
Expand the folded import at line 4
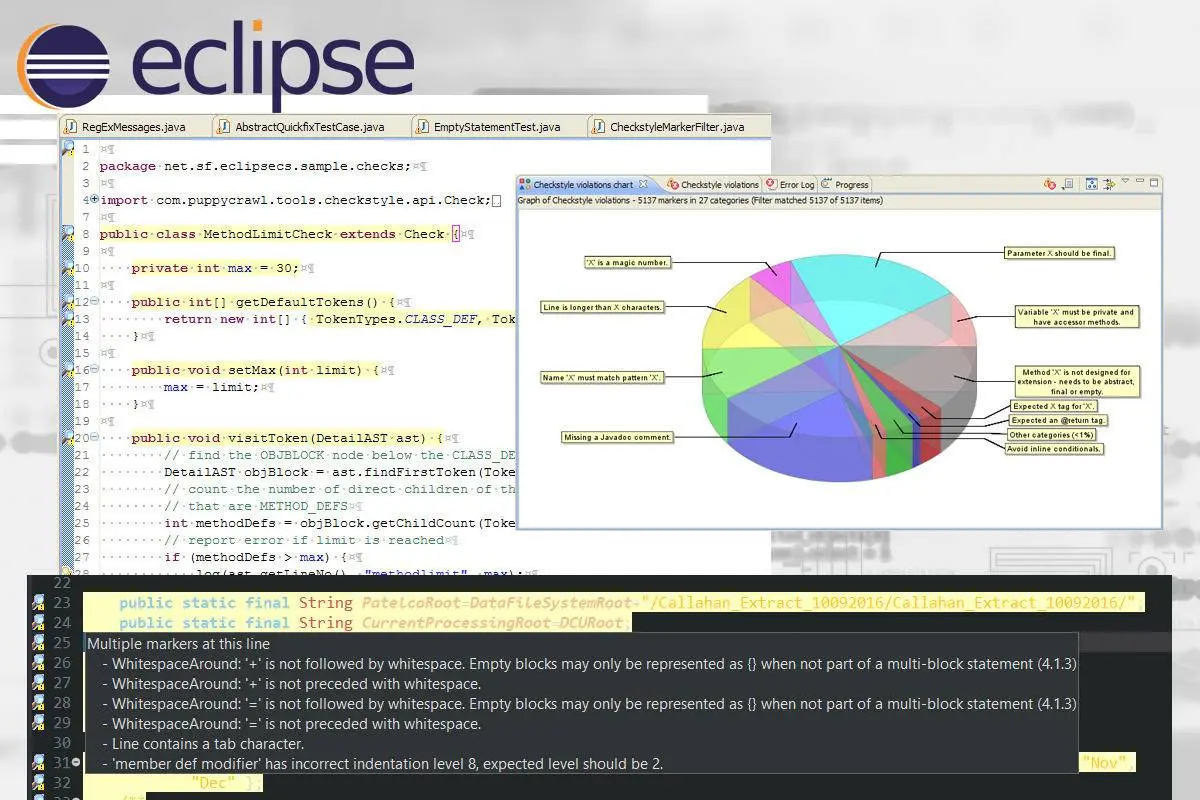(x=95, y=200)
